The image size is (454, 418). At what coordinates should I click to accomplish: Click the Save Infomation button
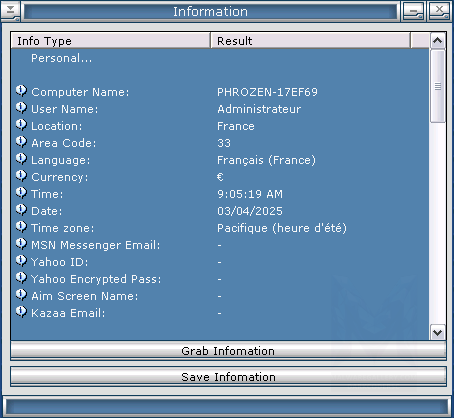pos(228,377)
